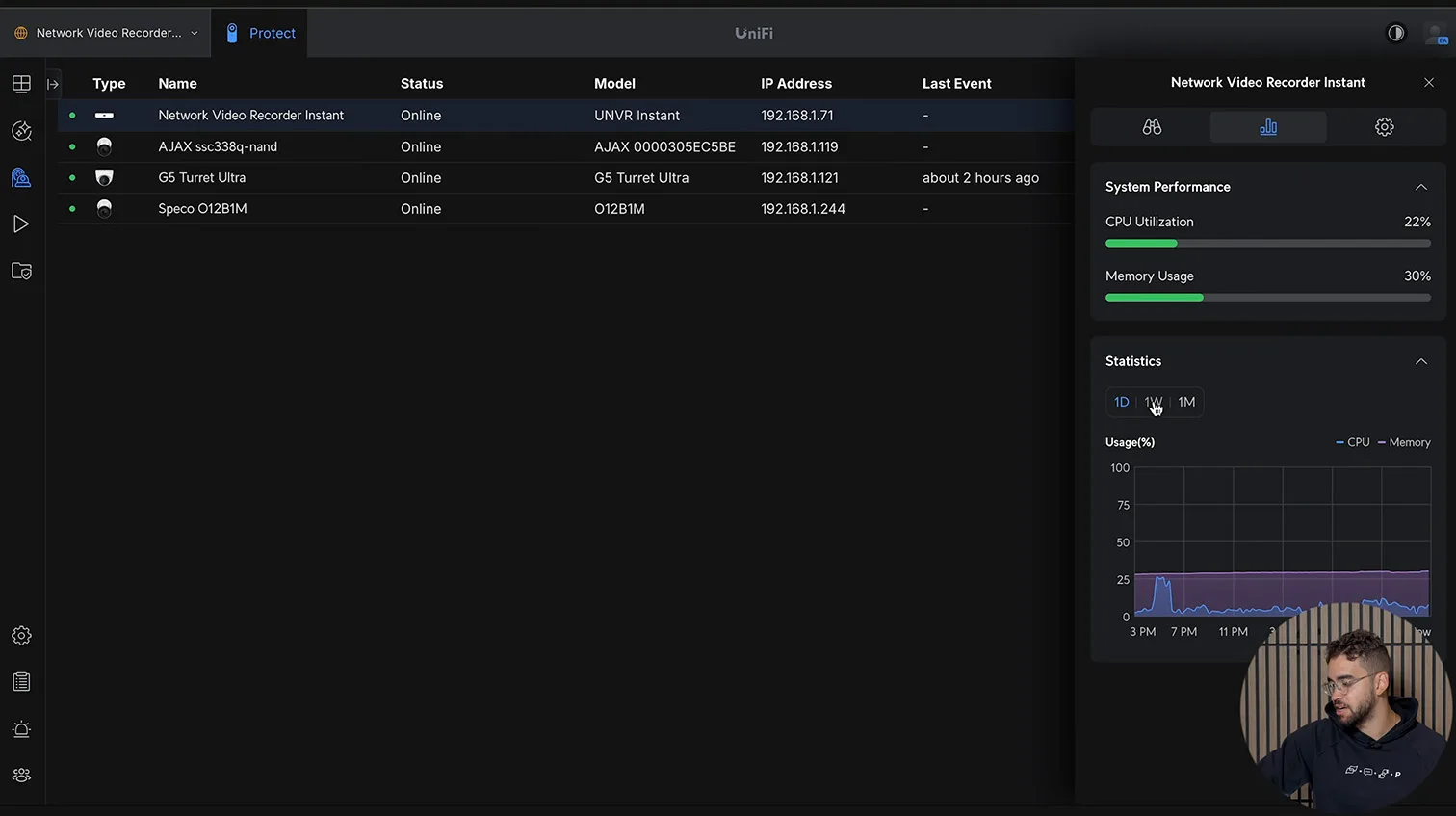Open the archive folder icon in sidebar
The height and width of the screenshot is (816, 1456).
(x=21, y=272)
